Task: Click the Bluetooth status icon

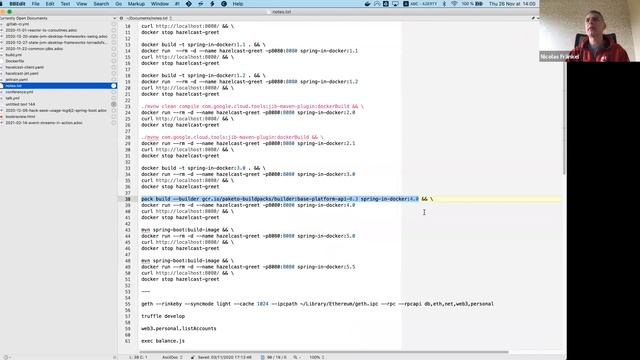Action: tap(444, 4)
